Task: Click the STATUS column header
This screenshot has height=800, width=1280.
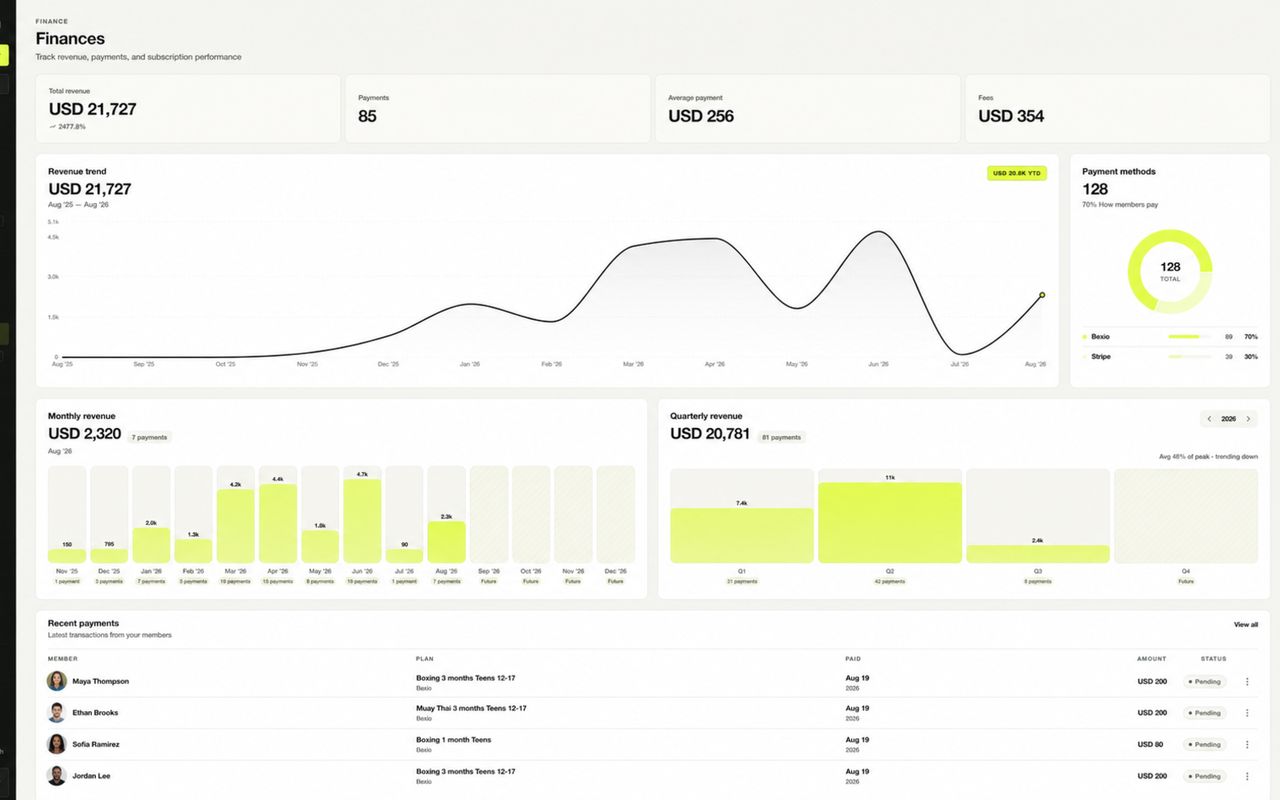Action: coord(1214,659)
